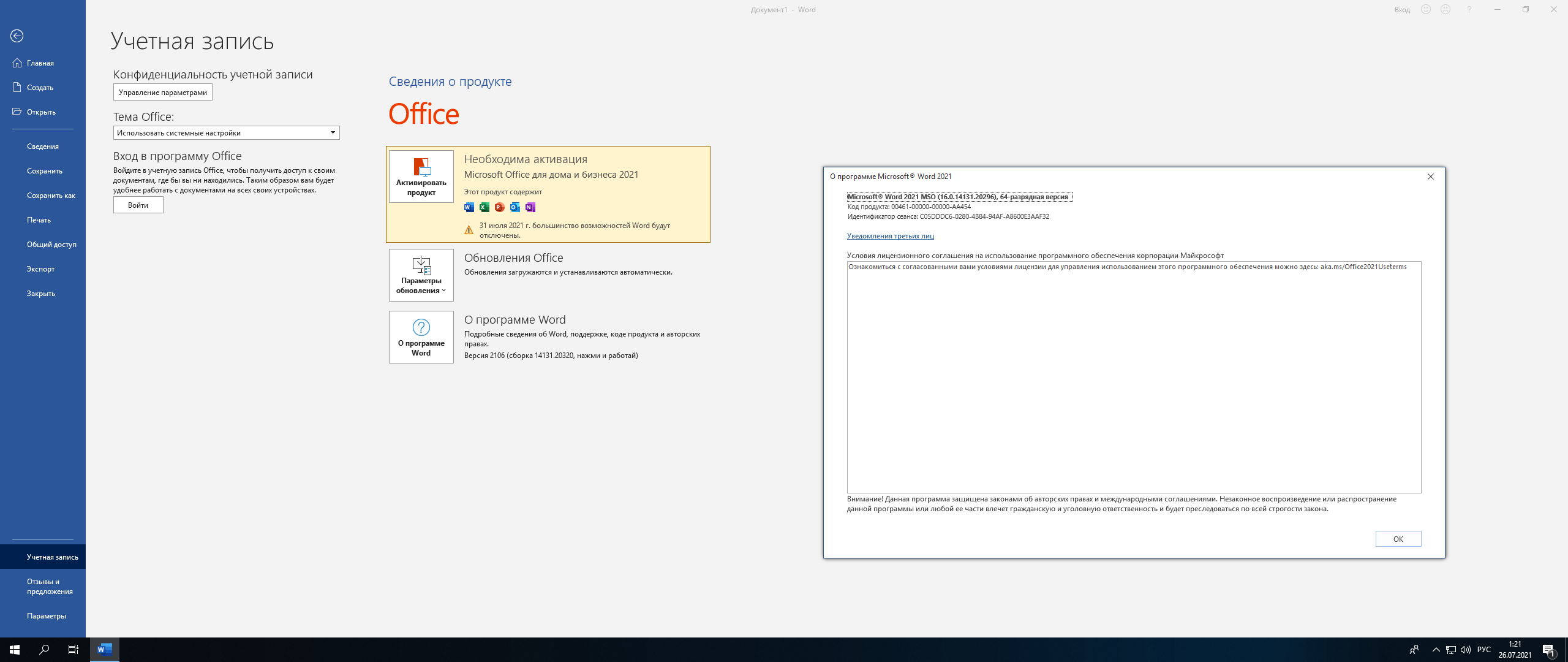Close the About Word dialog
The height and width of the screenshot is (662, 1568).
[1431, 177]
